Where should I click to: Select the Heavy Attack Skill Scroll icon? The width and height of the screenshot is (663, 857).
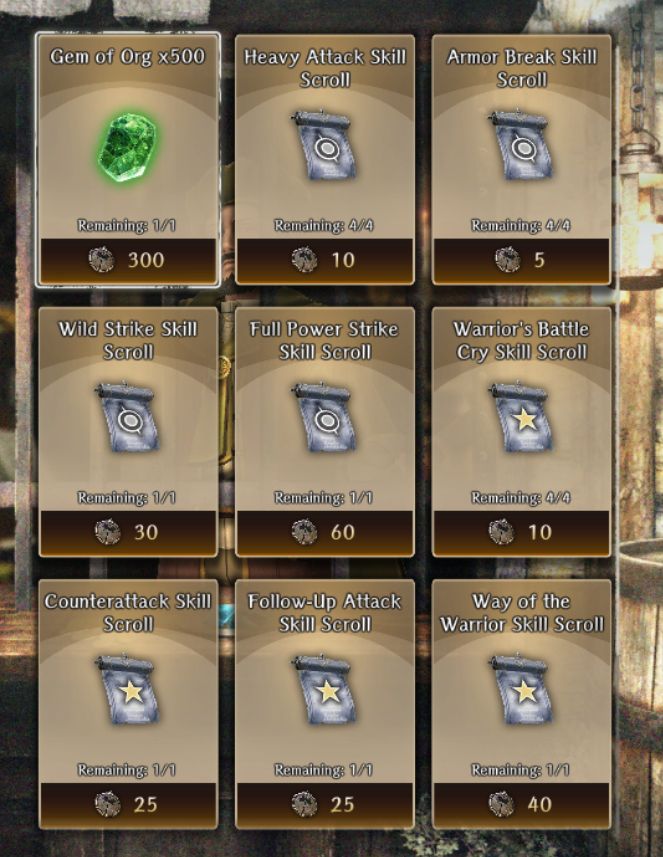pos(324,145)
